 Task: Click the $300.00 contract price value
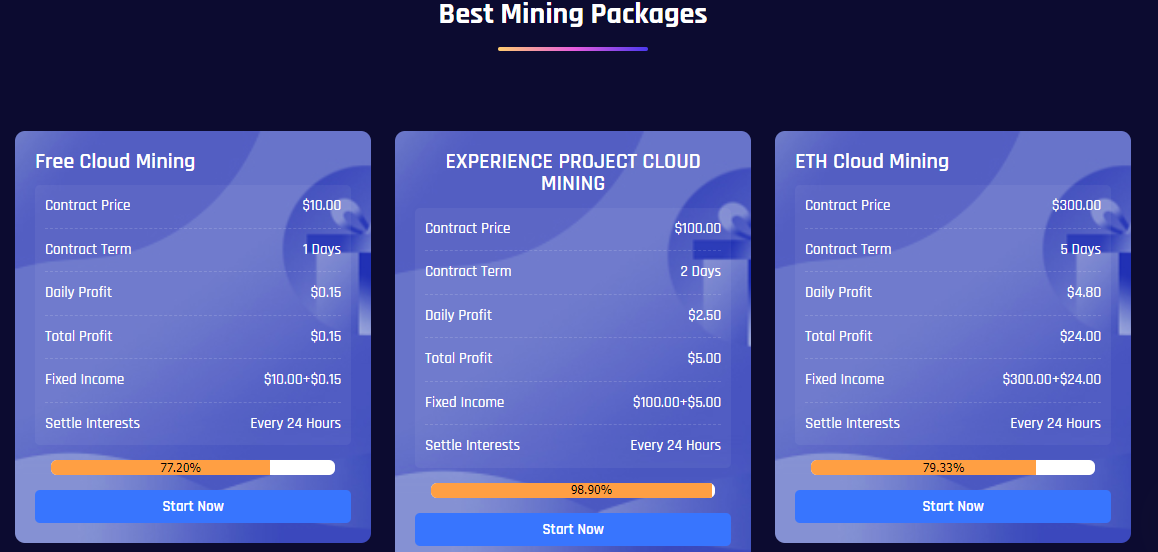(x=1076, y=205)
